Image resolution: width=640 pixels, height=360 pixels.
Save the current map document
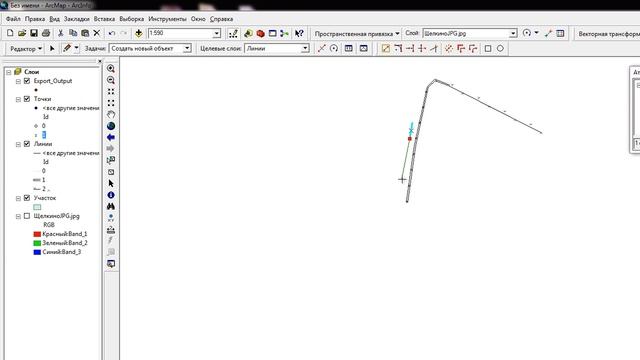pos(34,33)
